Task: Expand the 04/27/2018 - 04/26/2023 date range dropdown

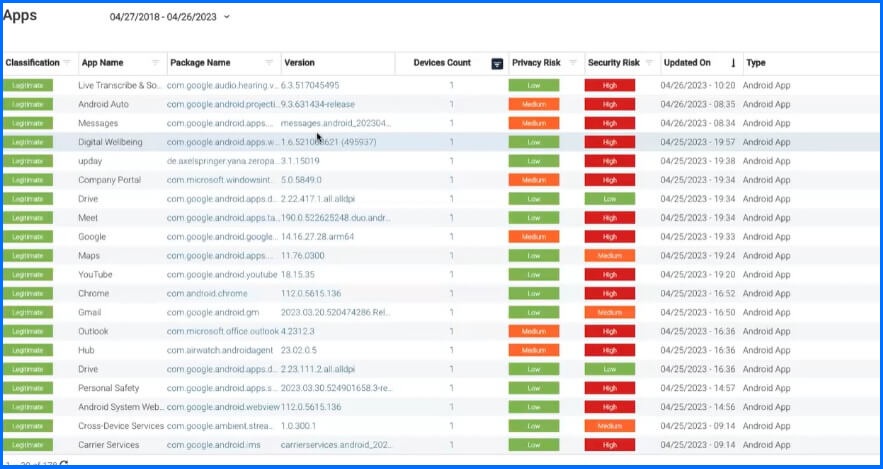Action: (x=227, y=17)
